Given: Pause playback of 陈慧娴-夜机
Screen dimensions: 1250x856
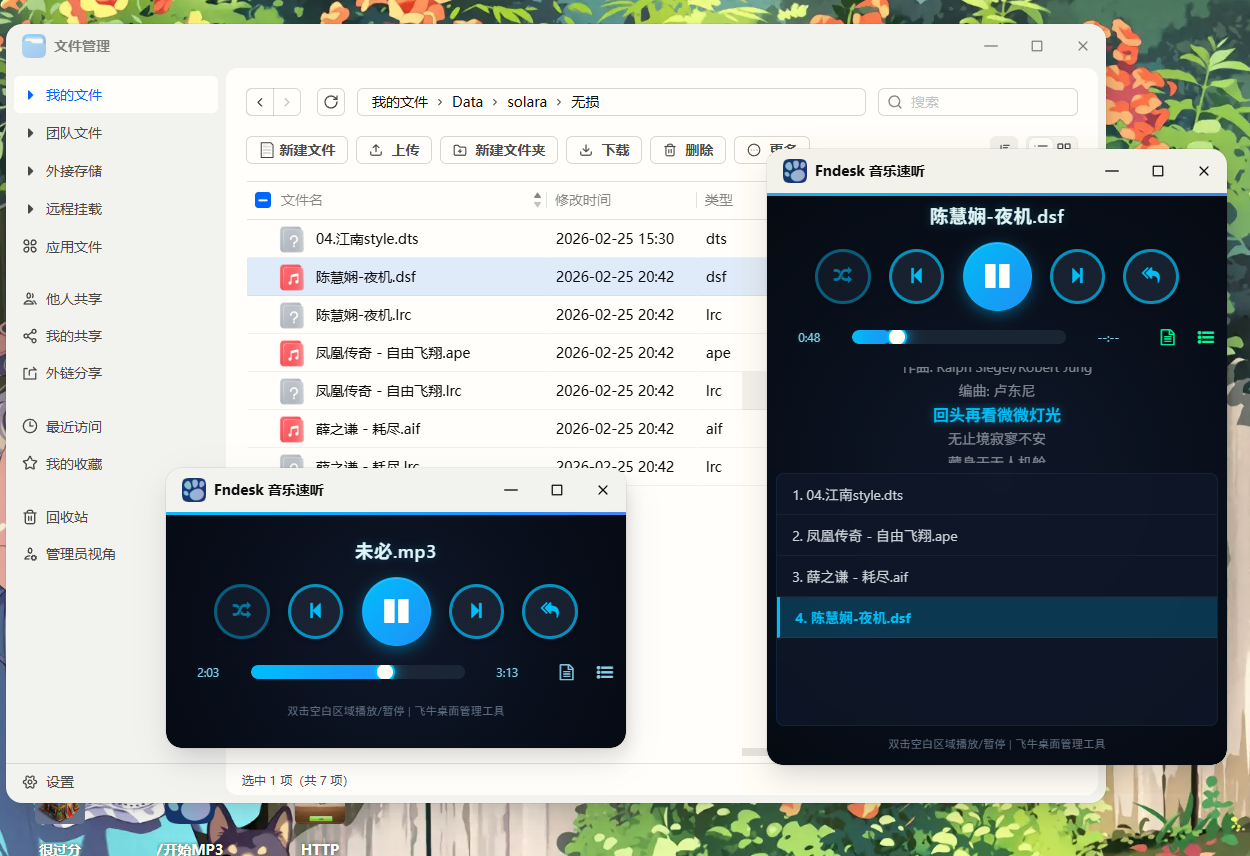Looking at the screenshot, I should pyautogui.click(x=997, y=276).
